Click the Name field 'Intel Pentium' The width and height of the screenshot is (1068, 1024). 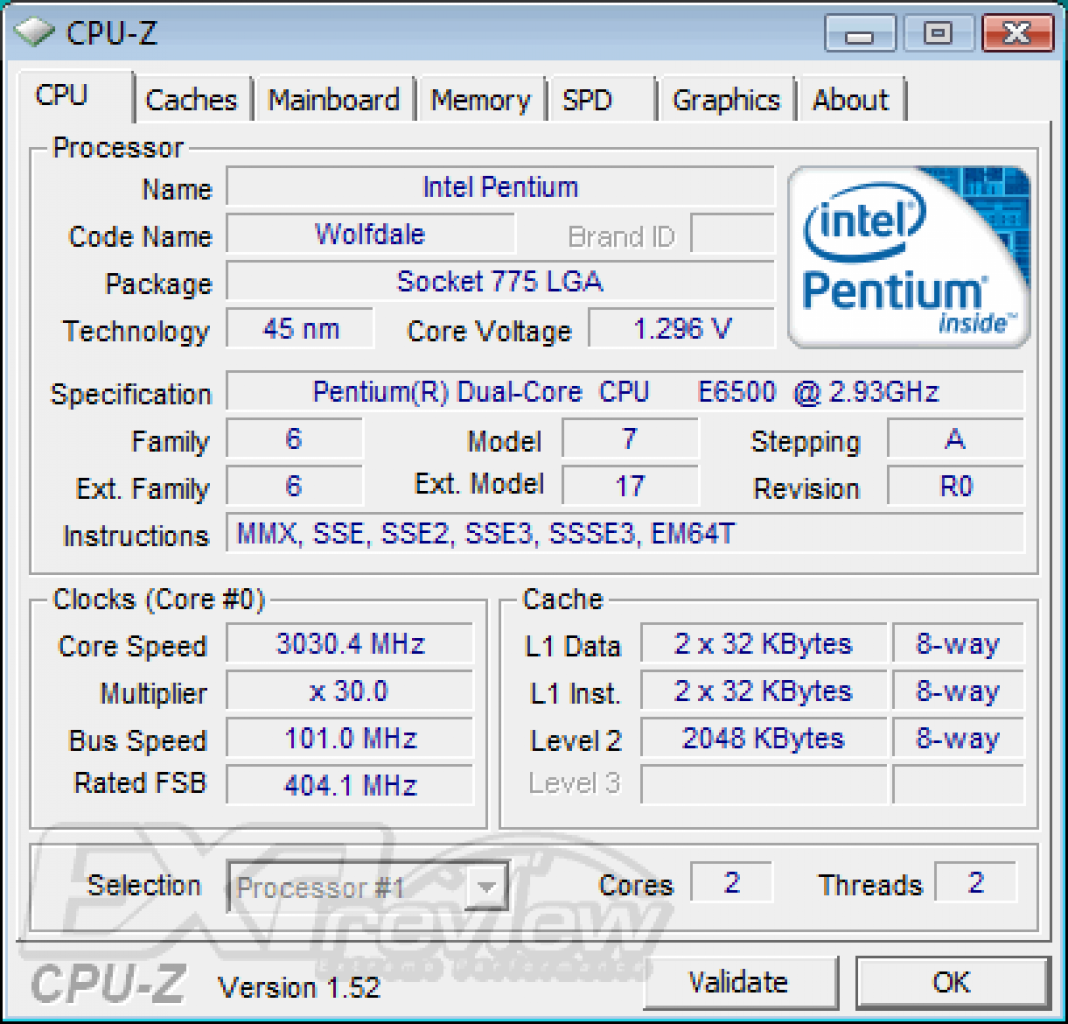[x=501, y=187]
